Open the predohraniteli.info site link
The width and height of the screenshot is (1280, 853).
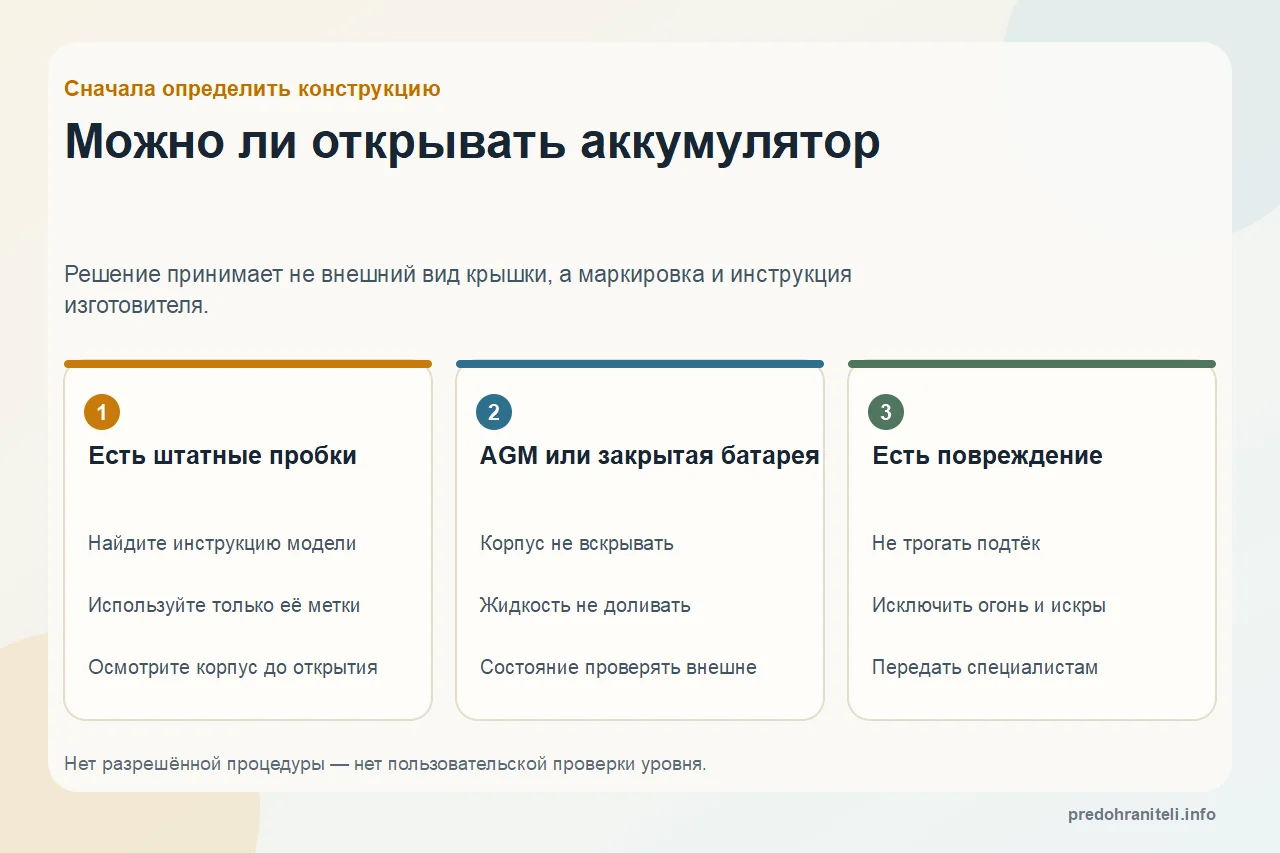pyautogui.click(x=1142, y=815)
